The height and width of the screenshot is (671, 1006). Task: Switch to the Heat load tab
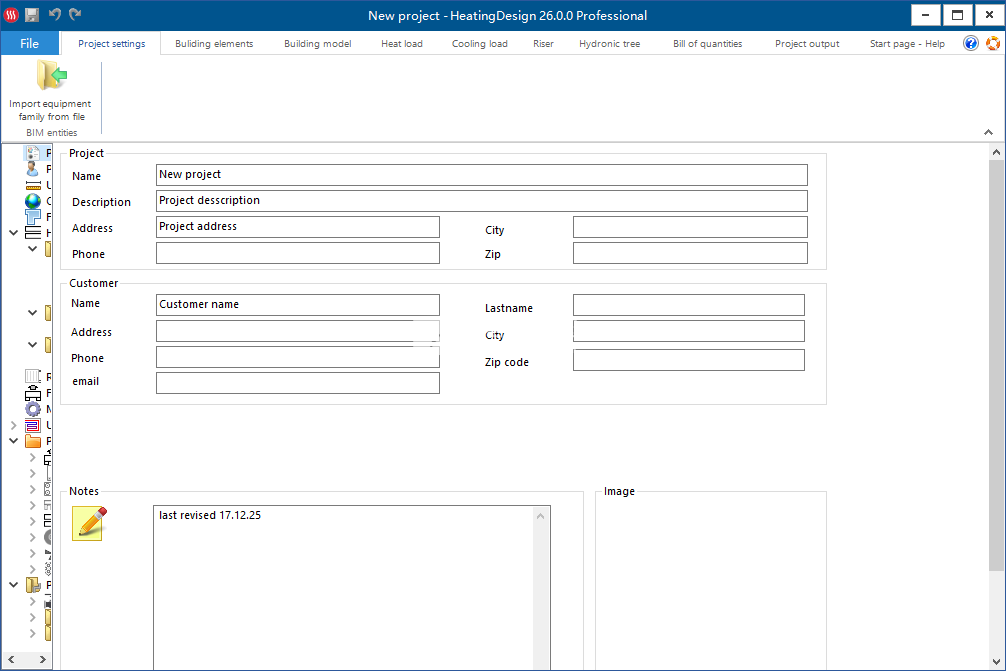point(401,44)
